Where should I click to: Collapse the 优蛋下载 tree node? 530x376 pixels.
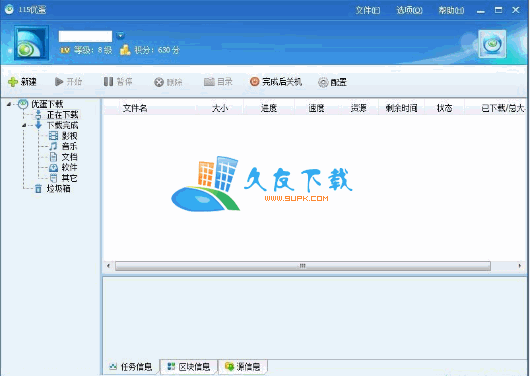coord(8,104)
